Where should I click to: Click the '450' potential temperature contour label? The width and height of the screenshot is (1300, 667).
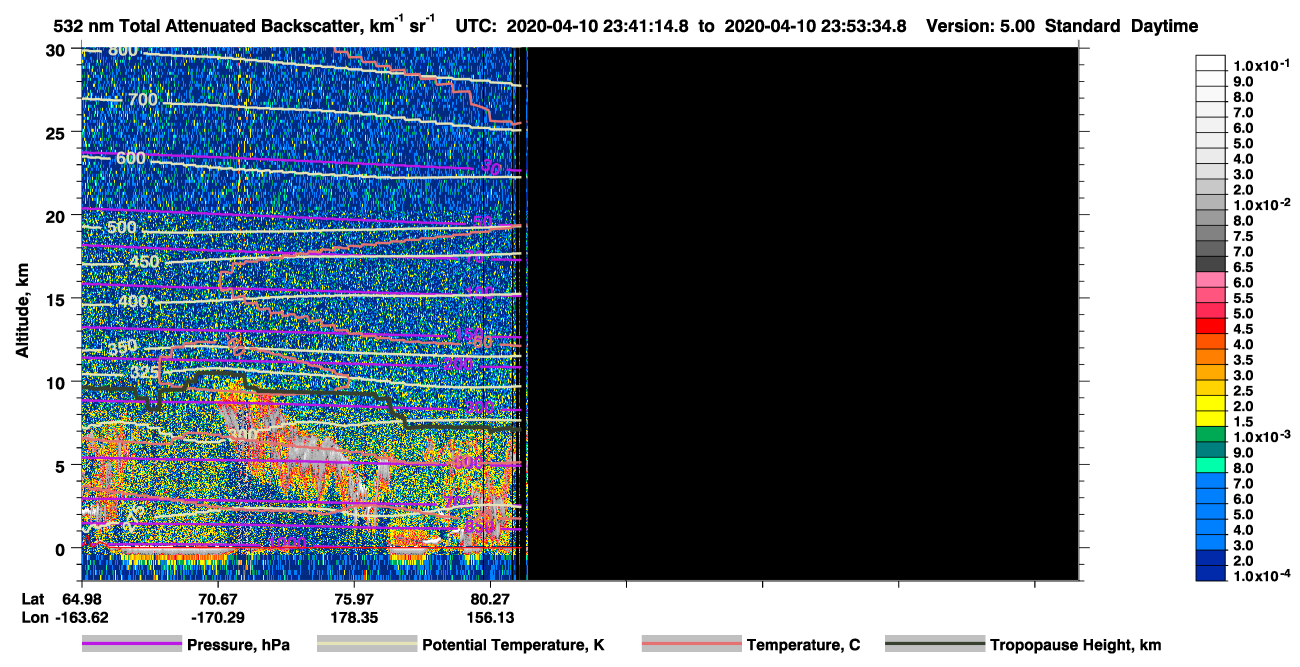(144, 262)
